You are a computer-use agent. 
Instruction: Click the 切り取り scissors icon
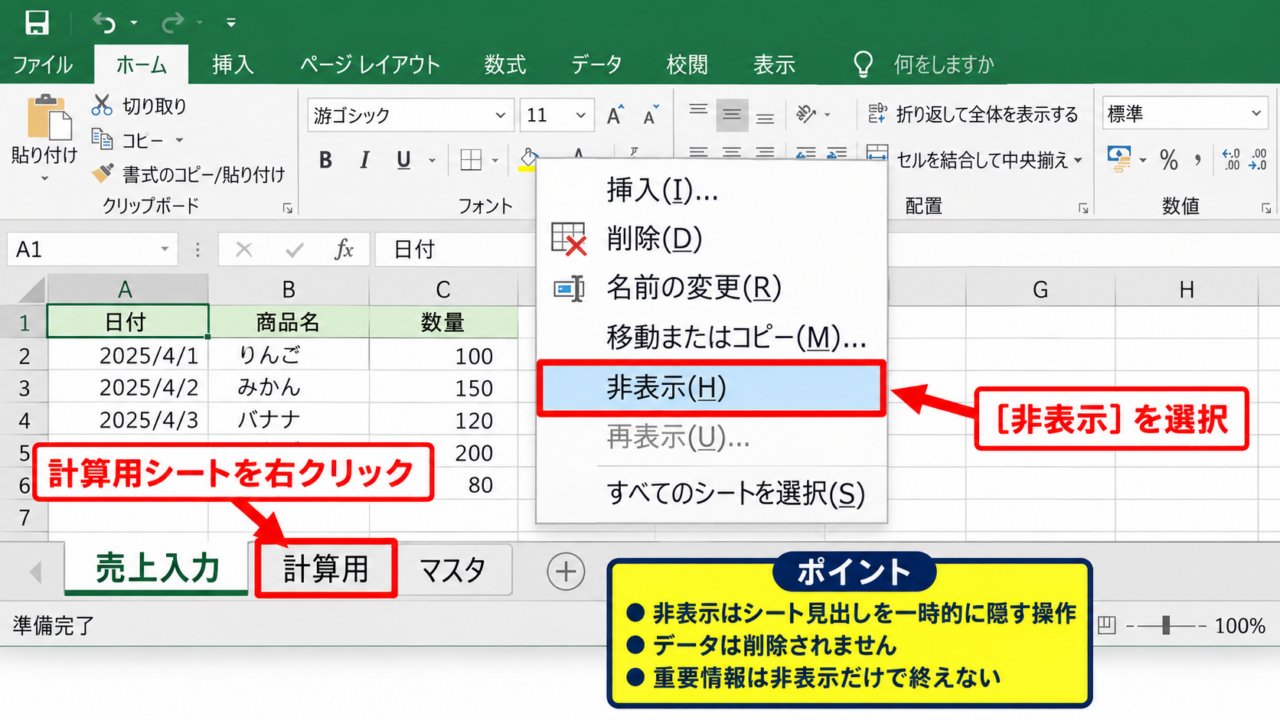102,105
